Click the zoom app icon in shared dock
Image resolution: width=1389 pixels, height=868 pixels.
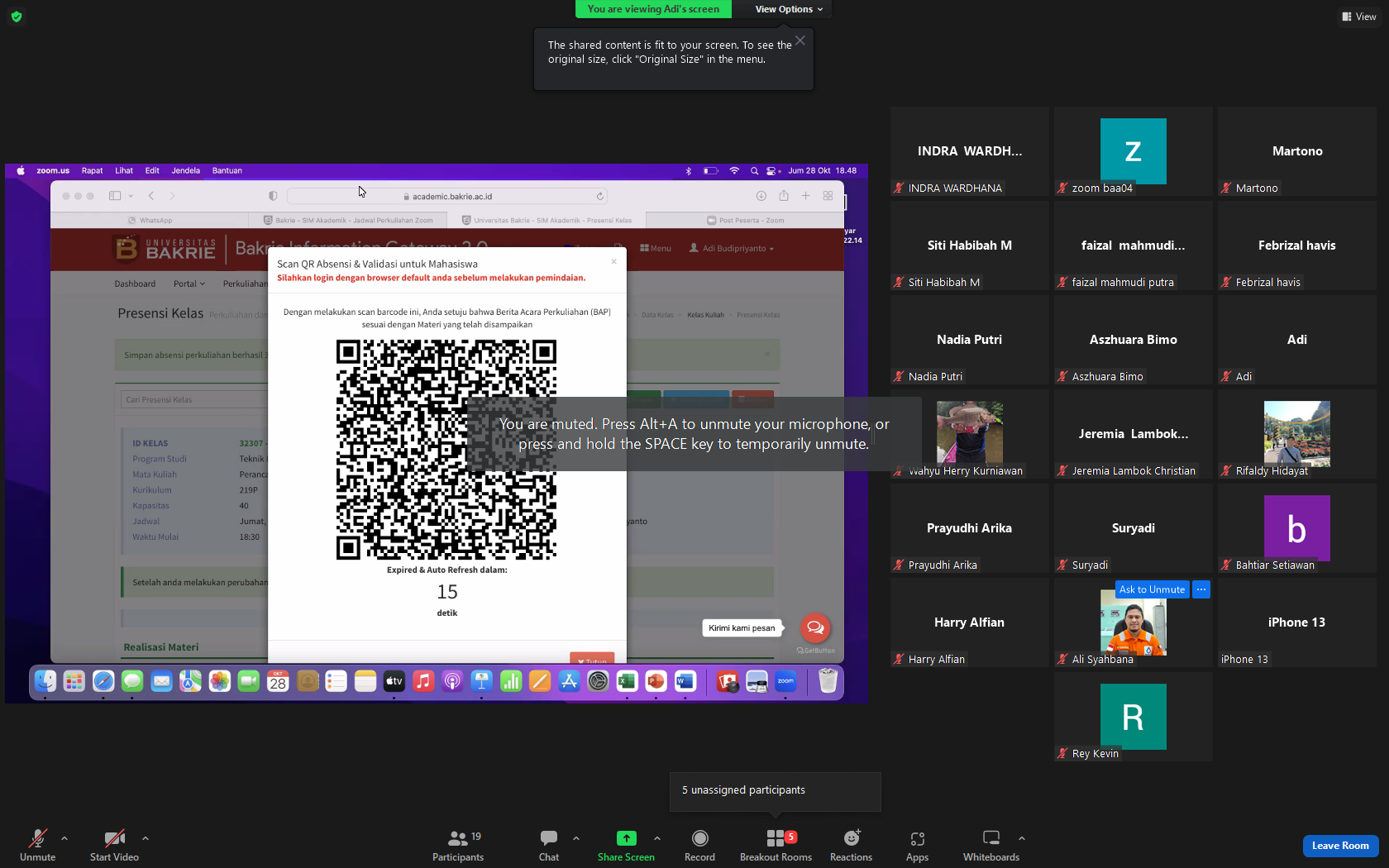coord(785,681)
